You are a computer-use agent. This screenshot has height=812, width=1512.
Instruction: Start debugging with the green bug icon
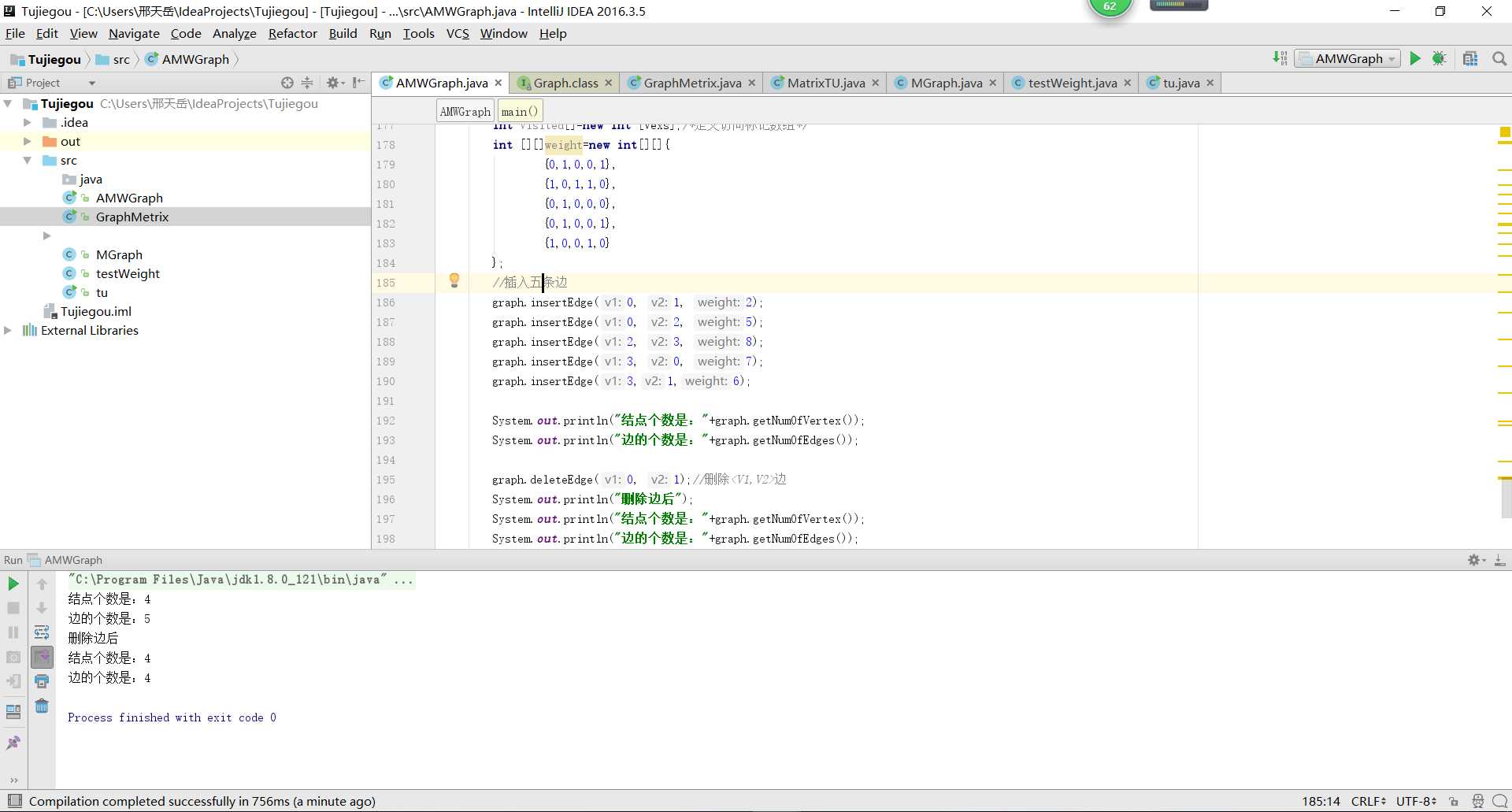pyautogui.click(x=1440, y=59)
